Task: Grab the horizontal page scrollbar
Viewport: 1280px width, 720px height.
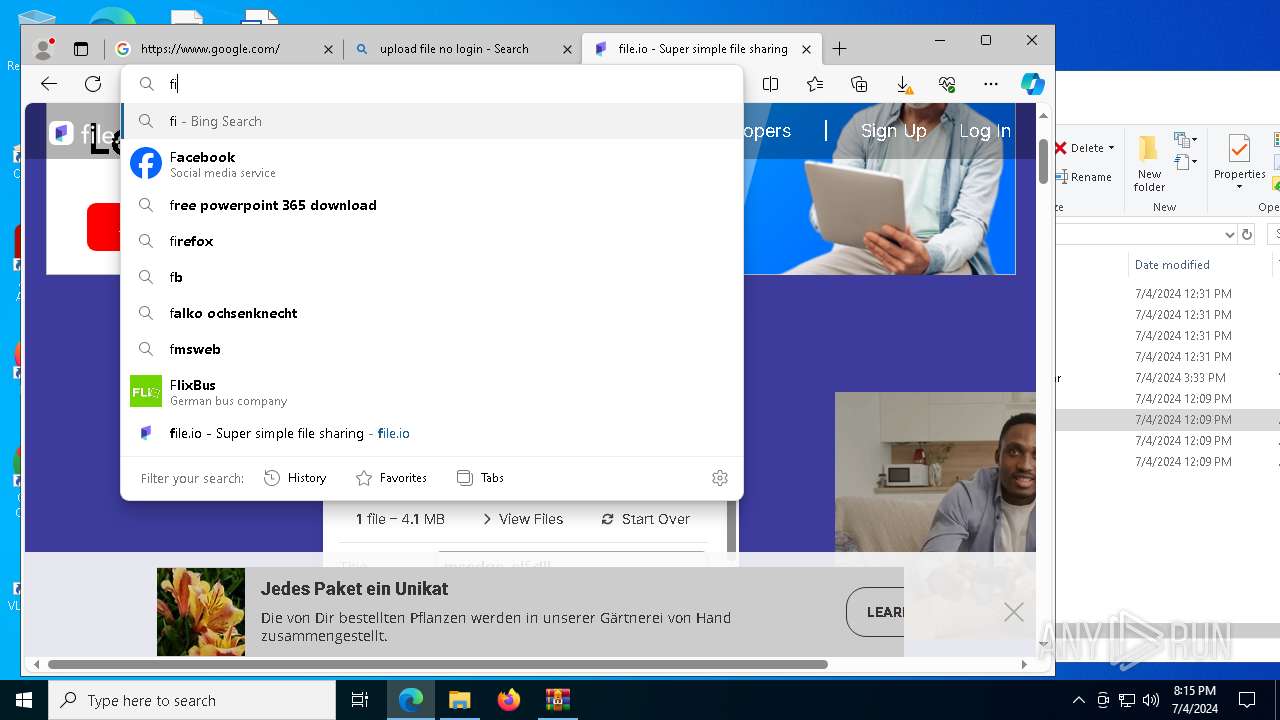Action: point(438,664)
